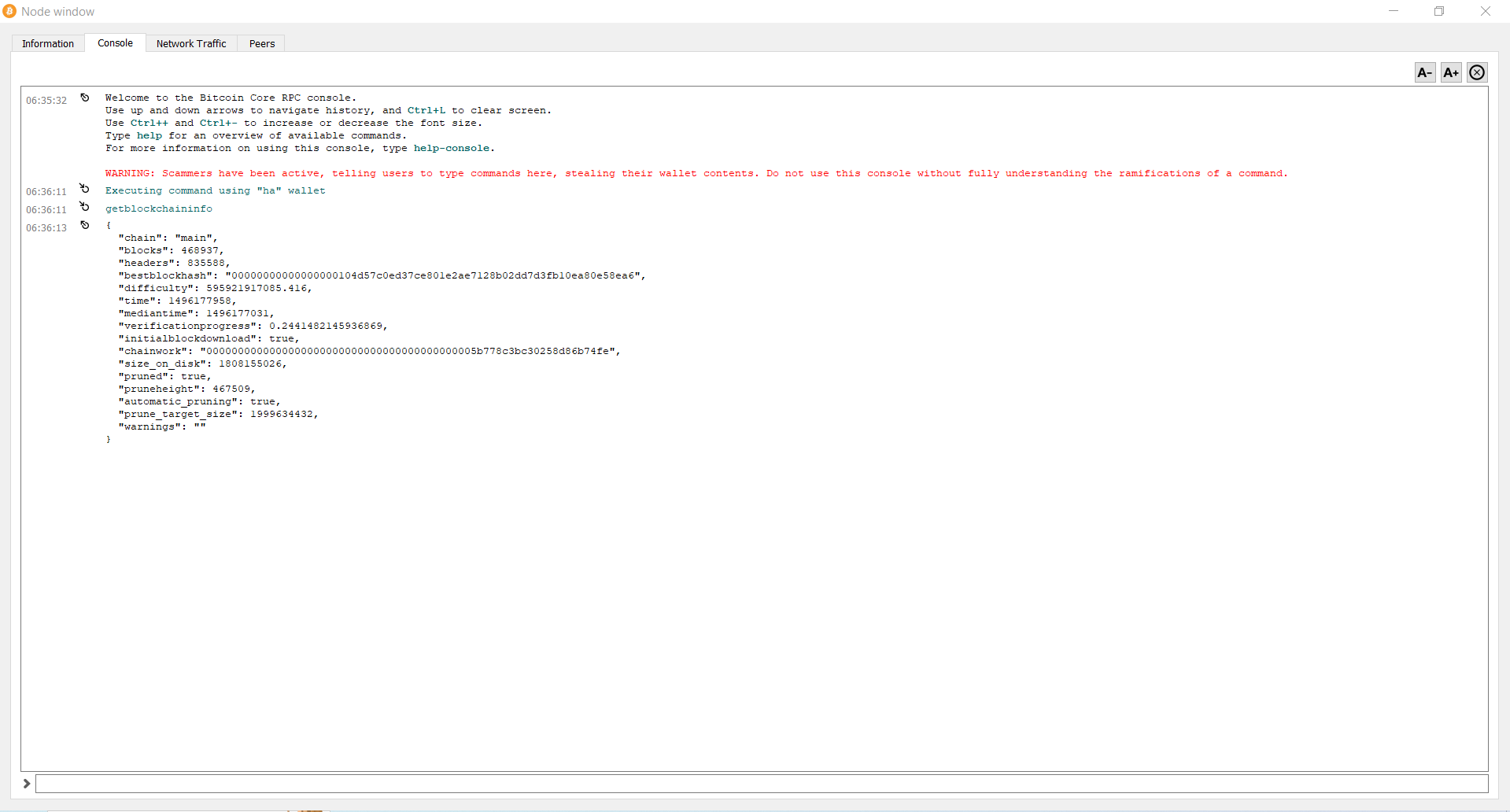Focus the console command input field
Screen dimensions: 1510x812
coord(762,784)
